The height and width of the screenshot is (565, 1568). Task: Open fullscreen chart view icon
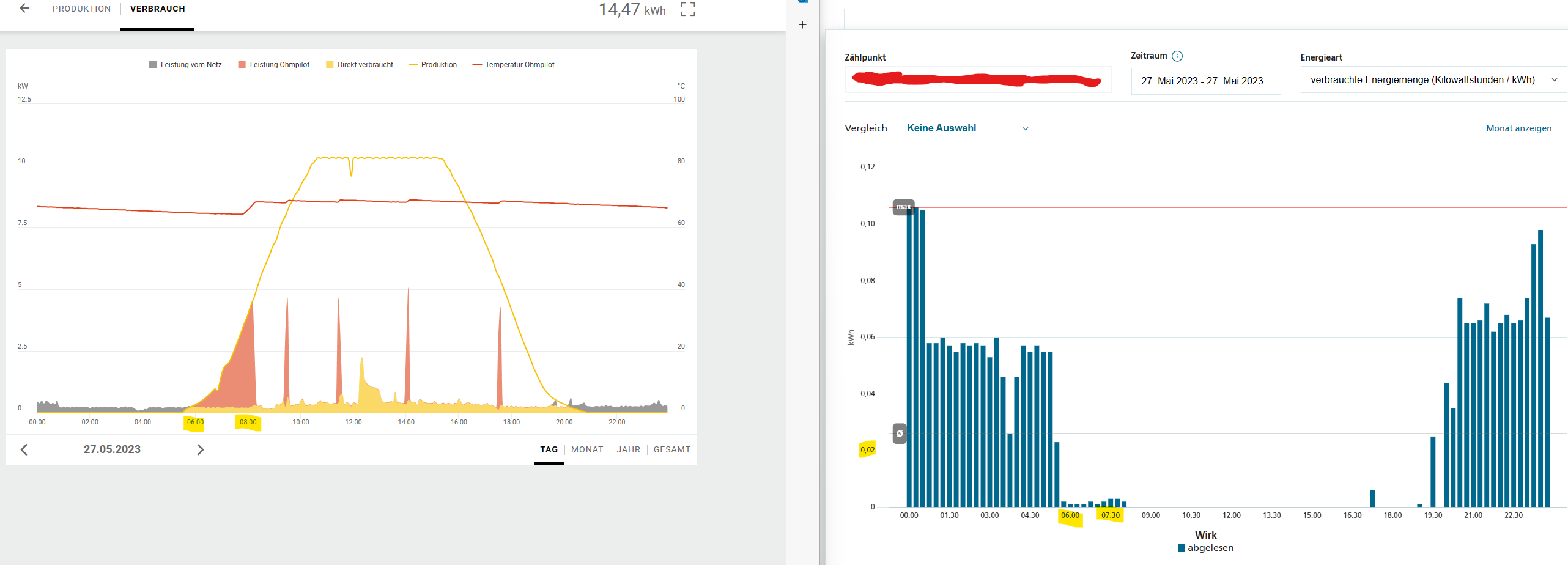click(x=687, y=9)
